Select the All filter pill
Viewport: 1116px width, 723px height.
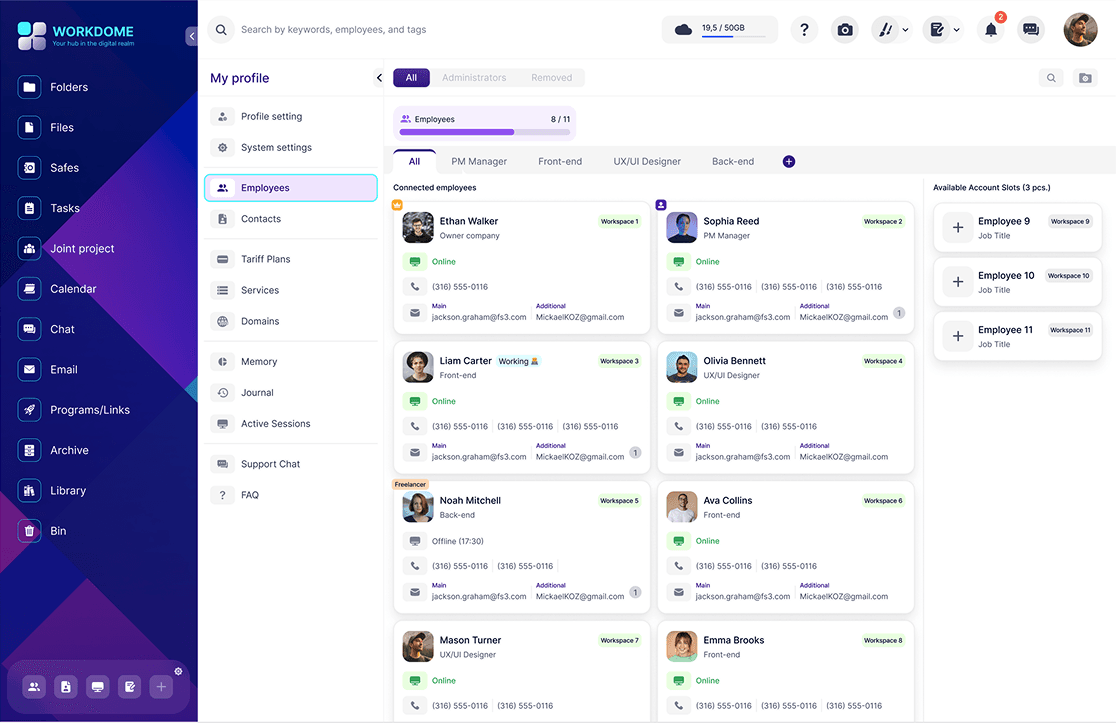(411, 78)
